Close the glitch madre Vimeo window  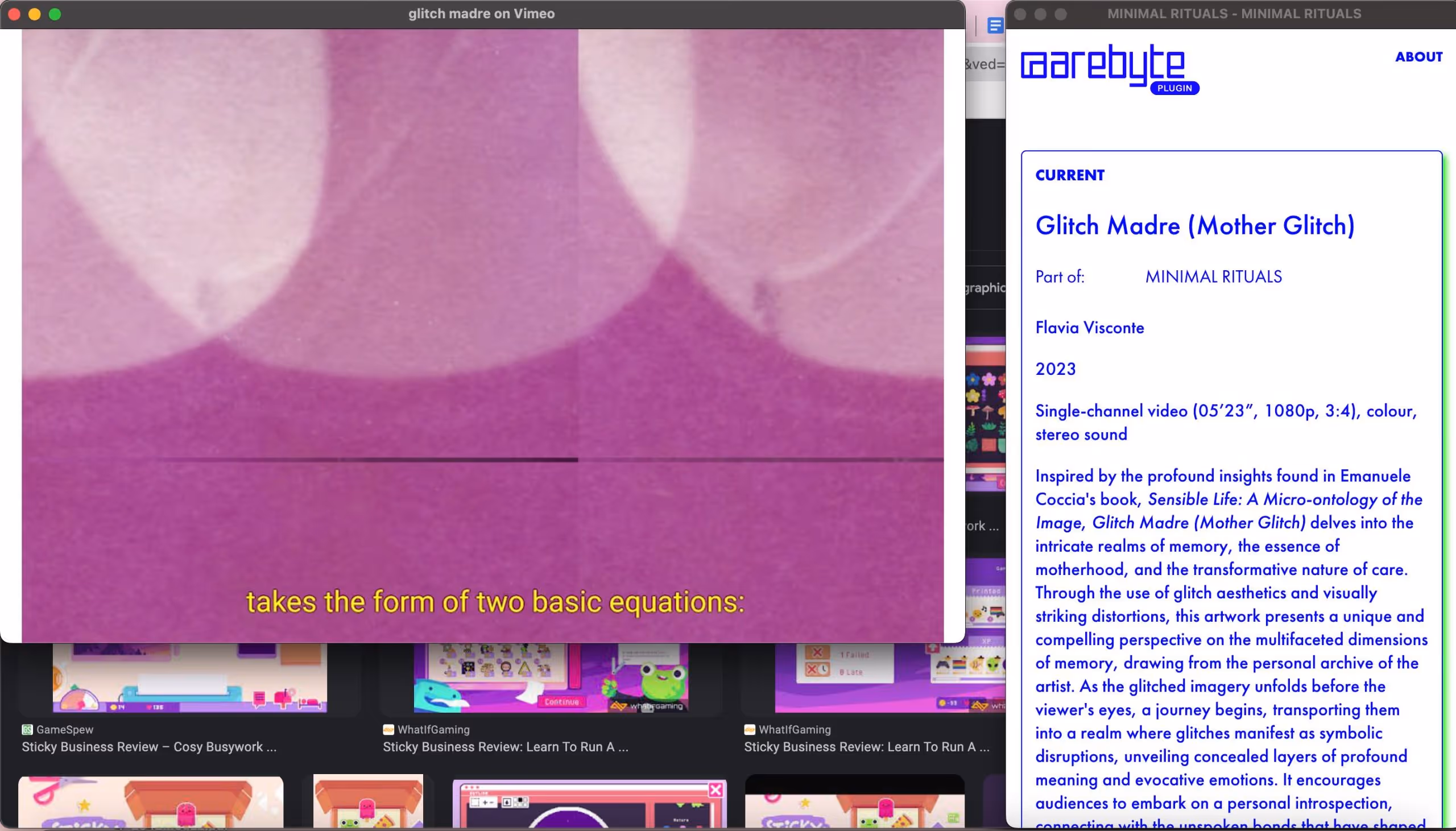(x=14, y=14)
